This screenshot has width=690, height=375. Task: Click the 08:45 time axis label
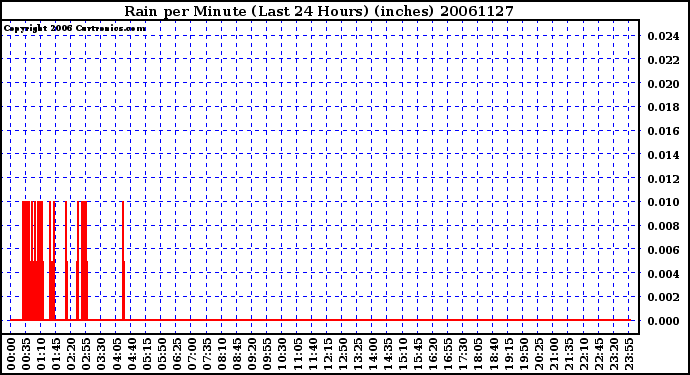tap(237, 354)
